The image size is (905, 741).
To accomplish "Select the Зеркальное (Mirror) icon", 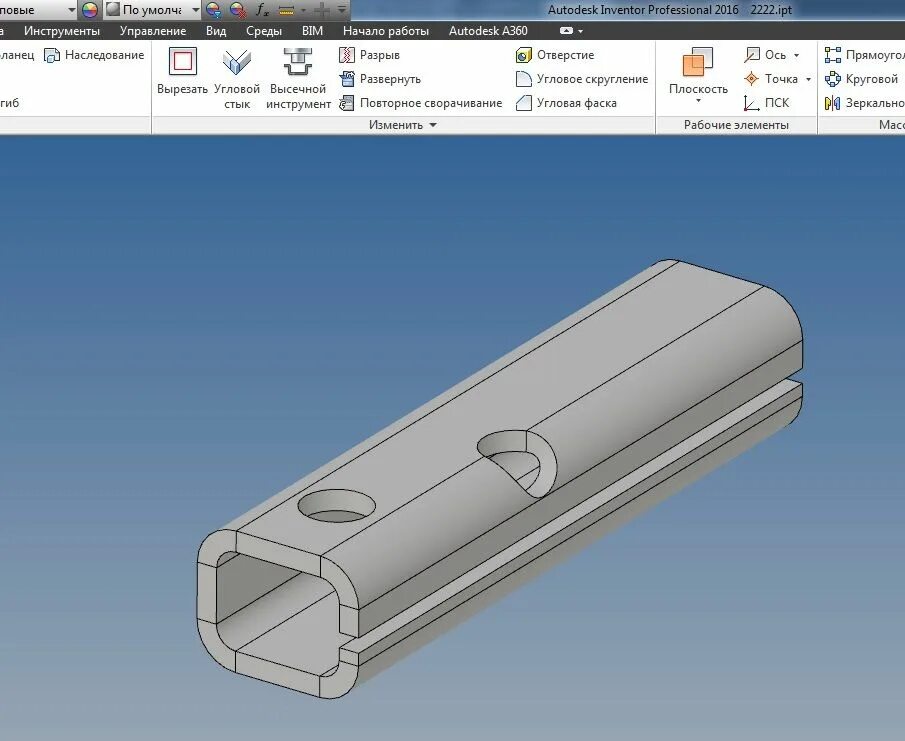I will [832, 103].
